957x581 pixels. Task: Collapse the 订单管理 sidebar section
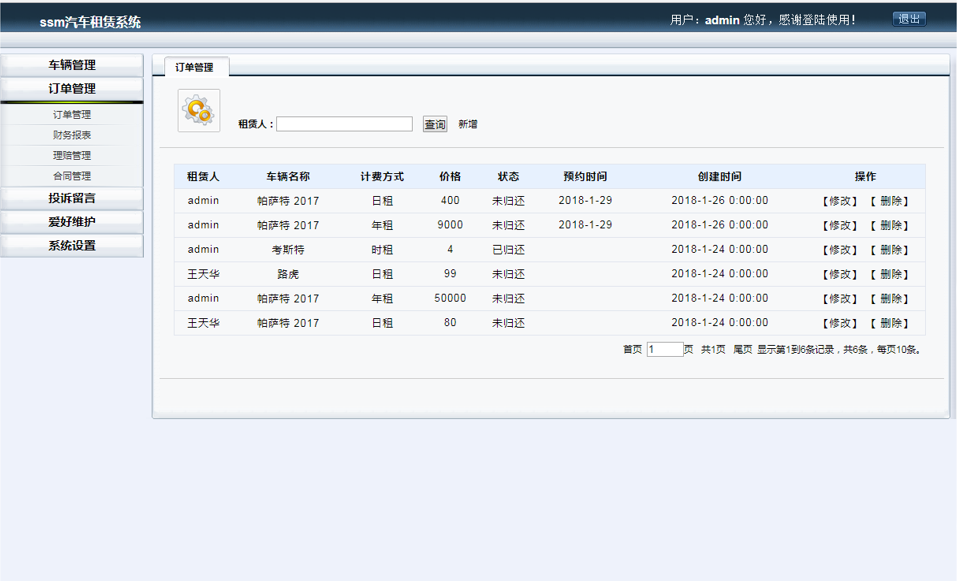pos(73,88)
